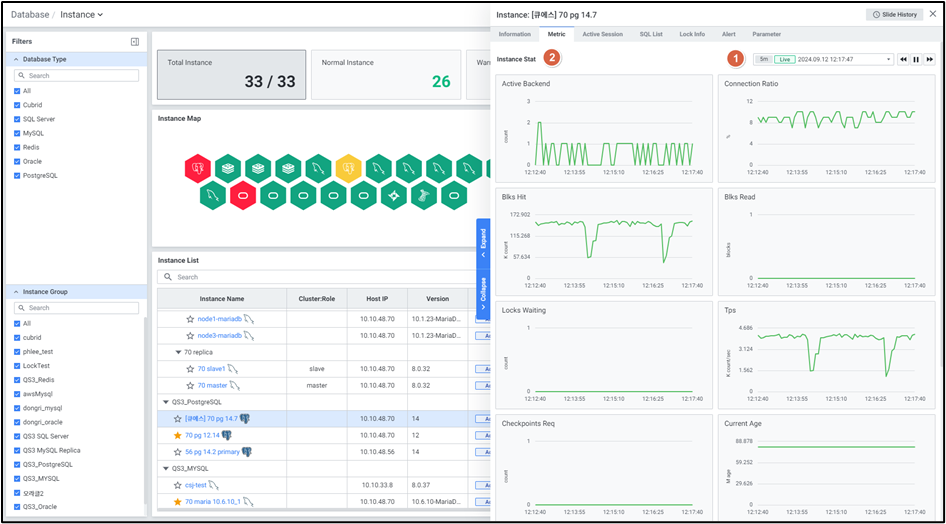Click the red PostgreSQL hexagon in Instance Map
The width and height of the screenshot is (946, 524).
(x=198, y=167)
